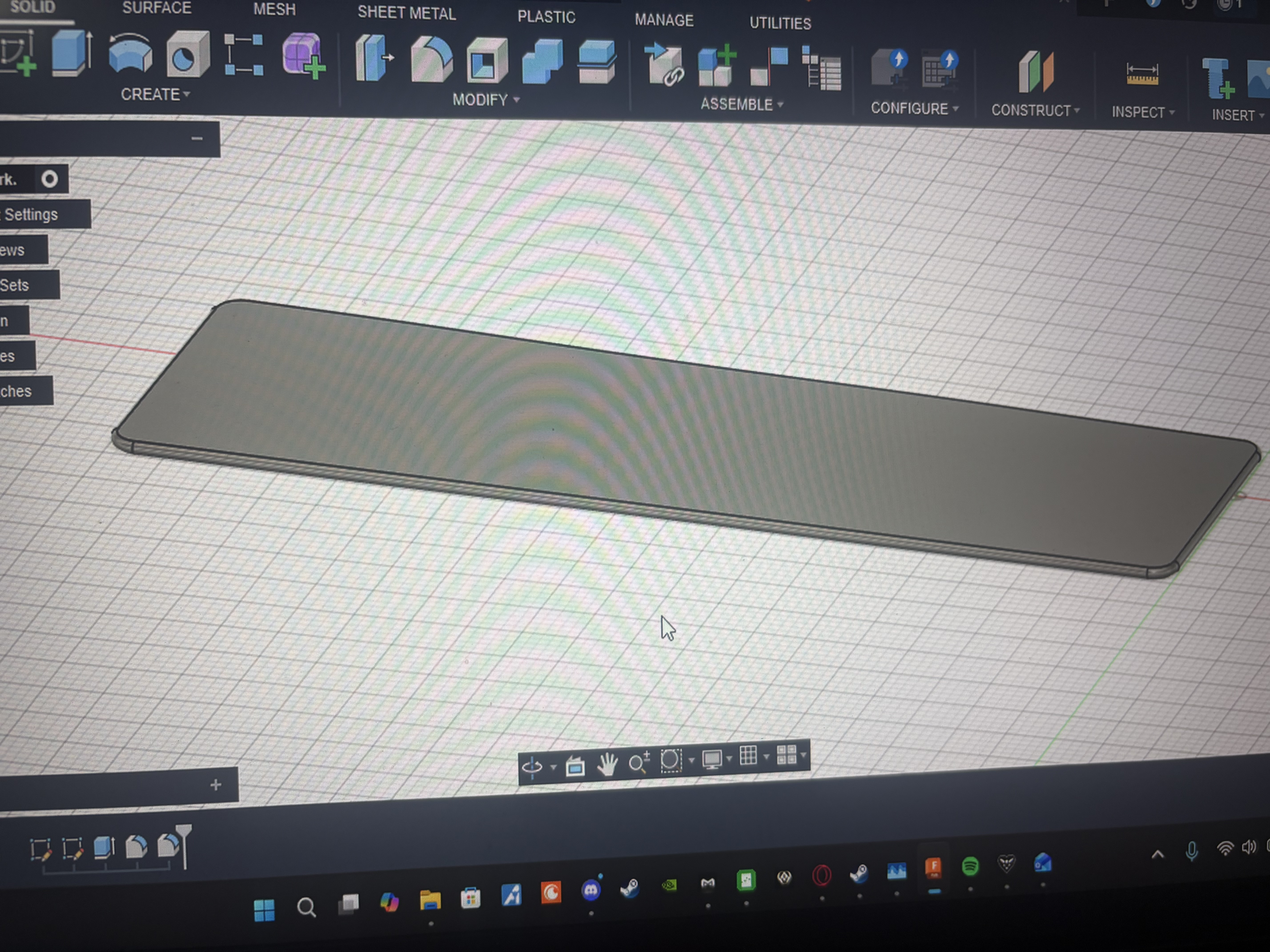Collapse the browser panel with minus button

coord(197,138)
